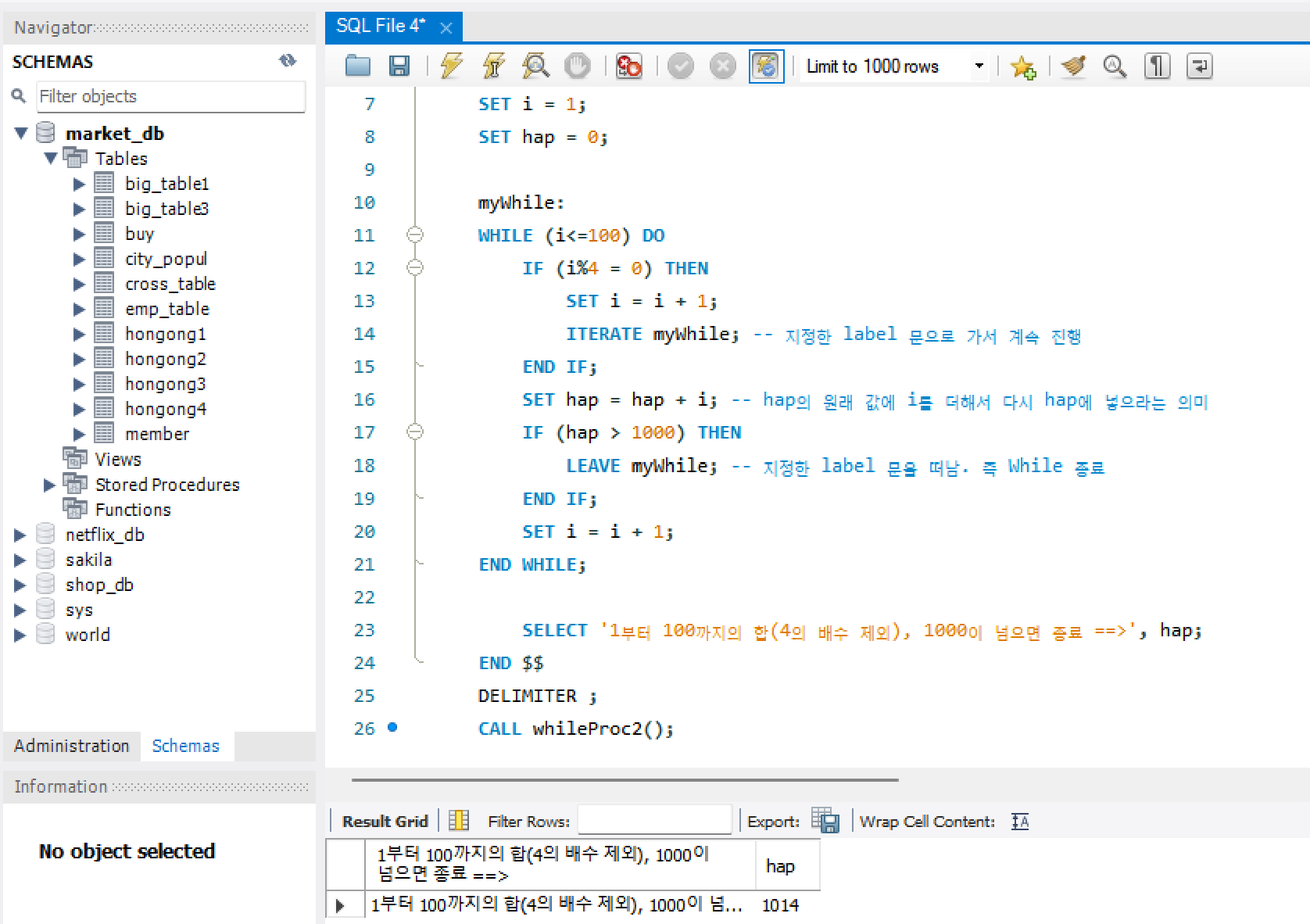The image size is (1310, 924).
Task: Collapse the market_db schema node
Action: pyautogui.click(x=21, y=134)
